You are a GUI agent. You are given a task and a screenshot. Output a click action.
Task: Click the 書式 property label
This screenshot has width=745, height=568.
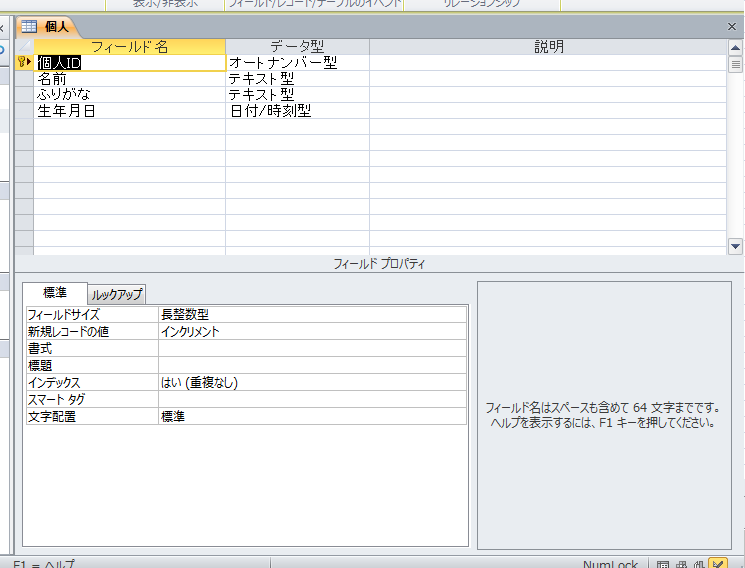(92, 348)
